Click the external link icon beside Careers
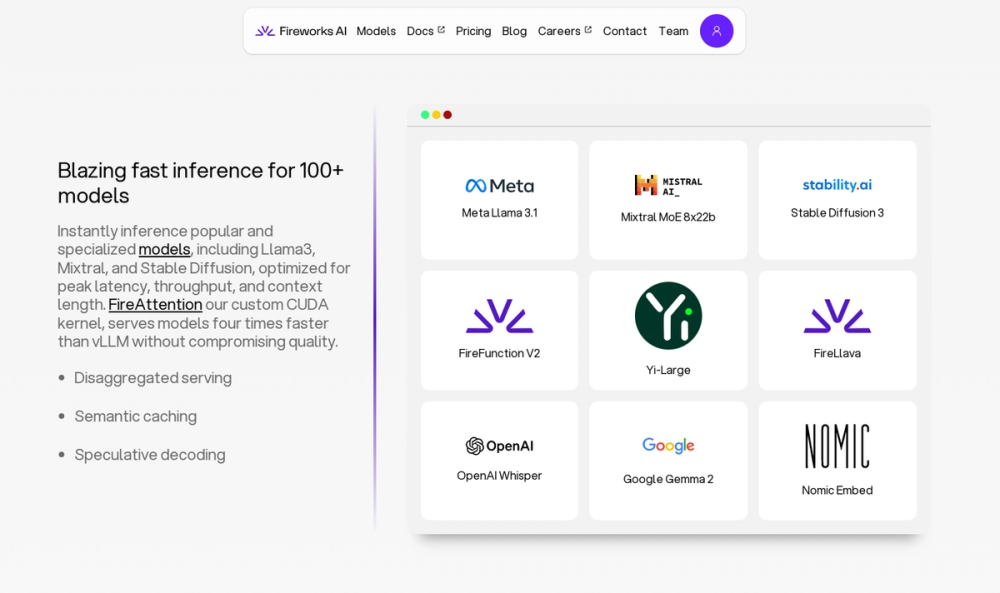Viewport: 1000px width, 593px height. (588, 29)
